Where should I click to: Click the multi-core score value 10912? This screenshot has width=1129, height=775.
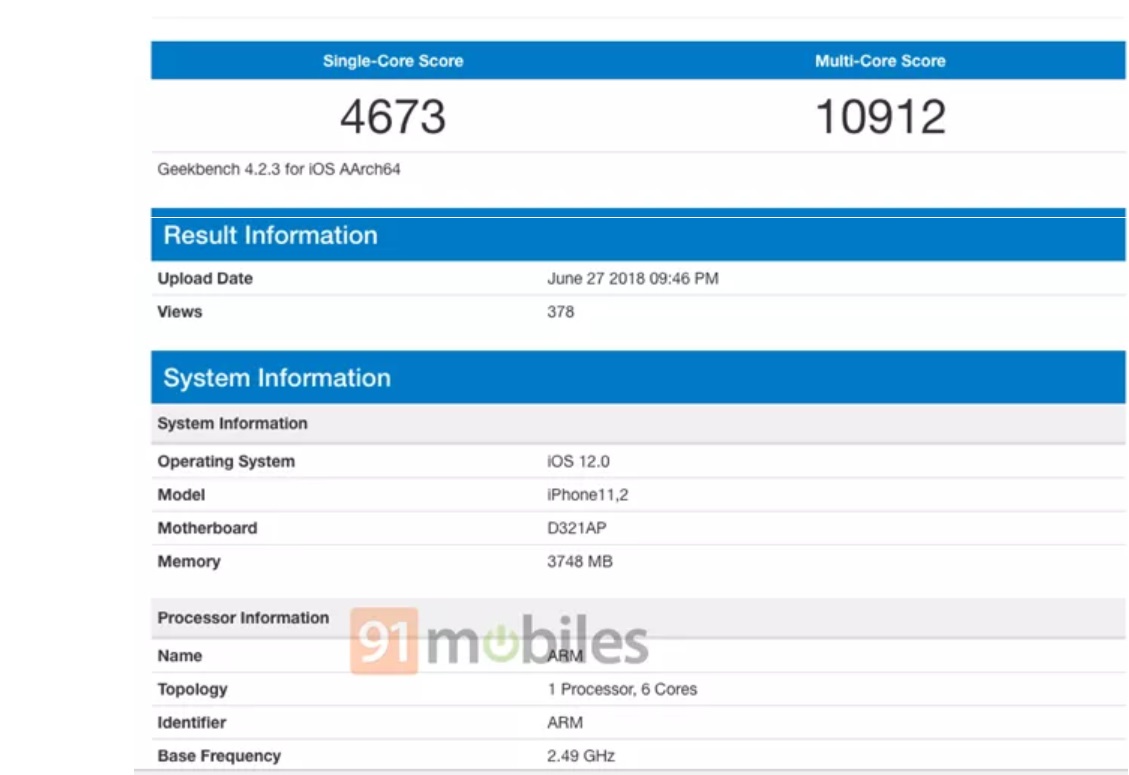pos(880,117)
